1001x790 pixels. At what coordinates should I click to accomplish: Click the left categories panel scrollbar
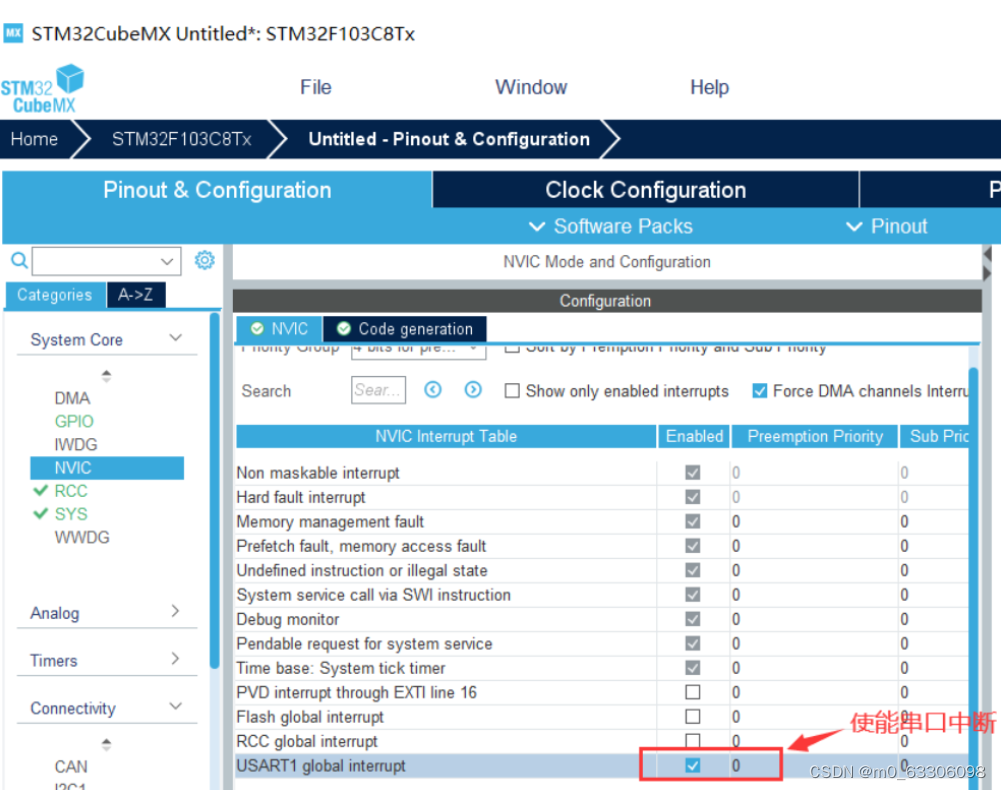pyautogui.click(x=214, y=492)
